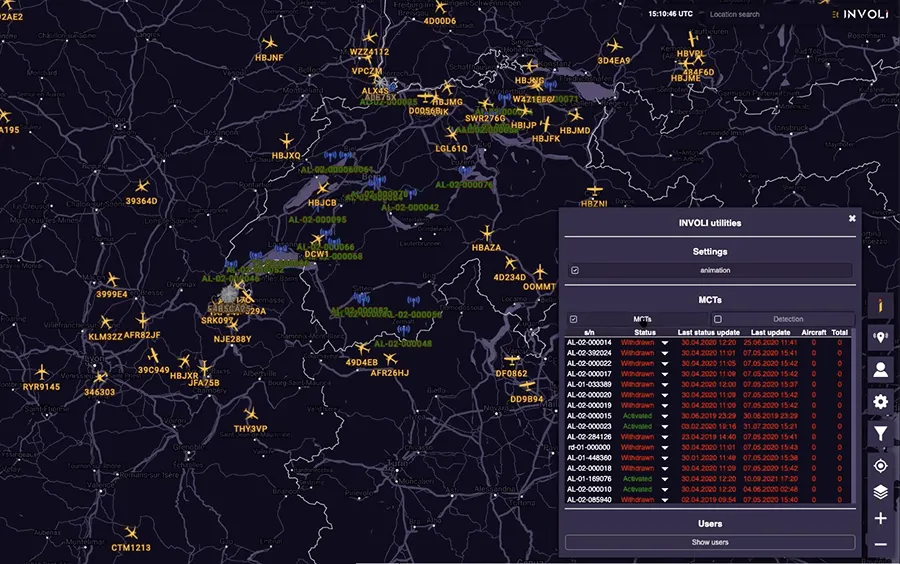The image size is (900, 564).
Task: Select aircraft 3D4EA9 on the map
Action: coord(615,45)
